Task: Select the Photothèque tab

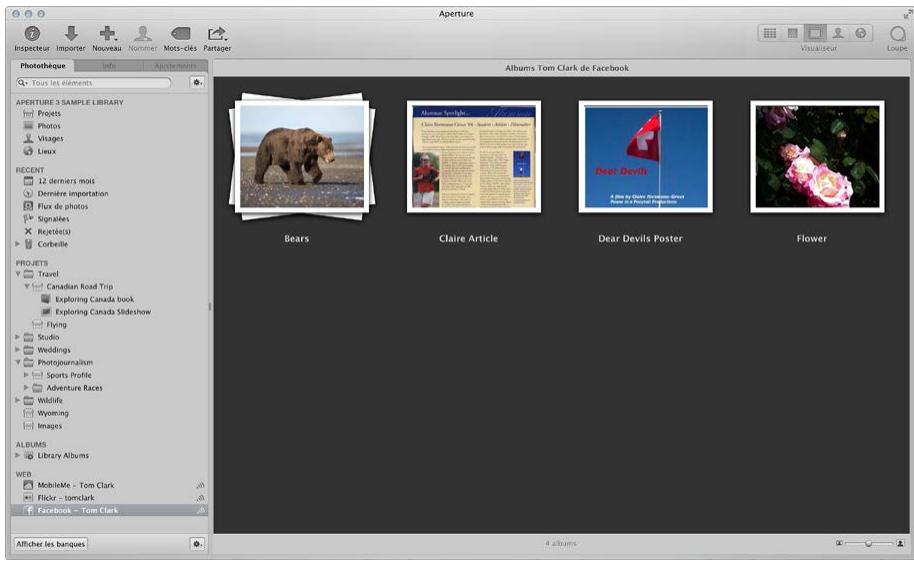Action: pos(43,66)
